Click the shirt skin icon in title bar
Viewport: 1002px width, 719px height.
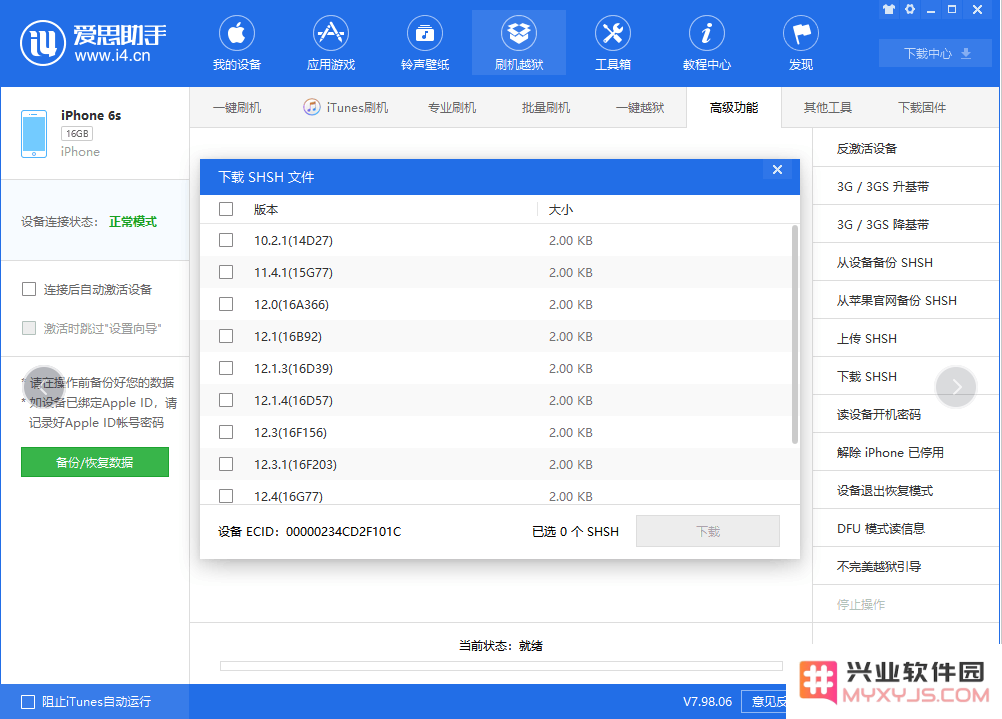click(889, 10)
